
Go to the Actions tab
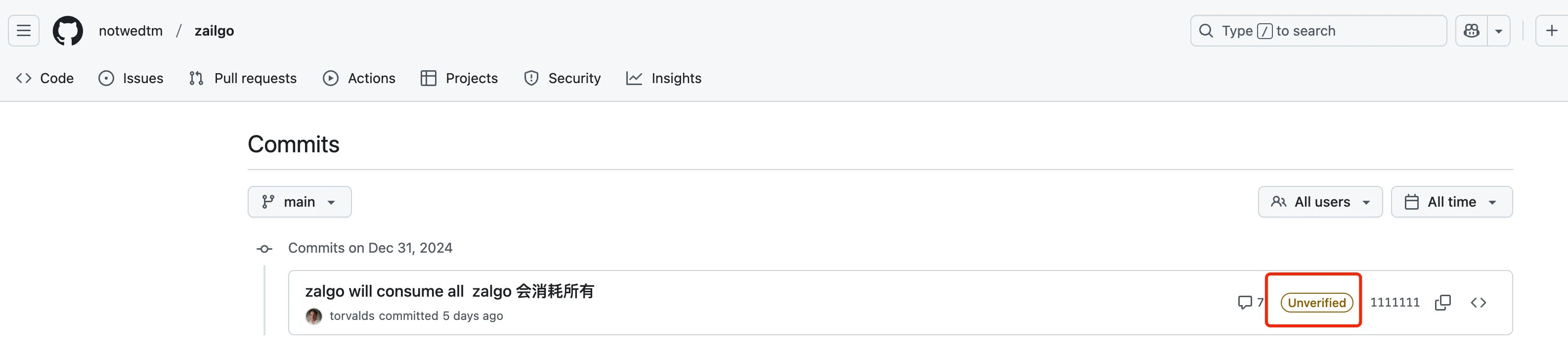pyautogui.click(x=359, y=79)
